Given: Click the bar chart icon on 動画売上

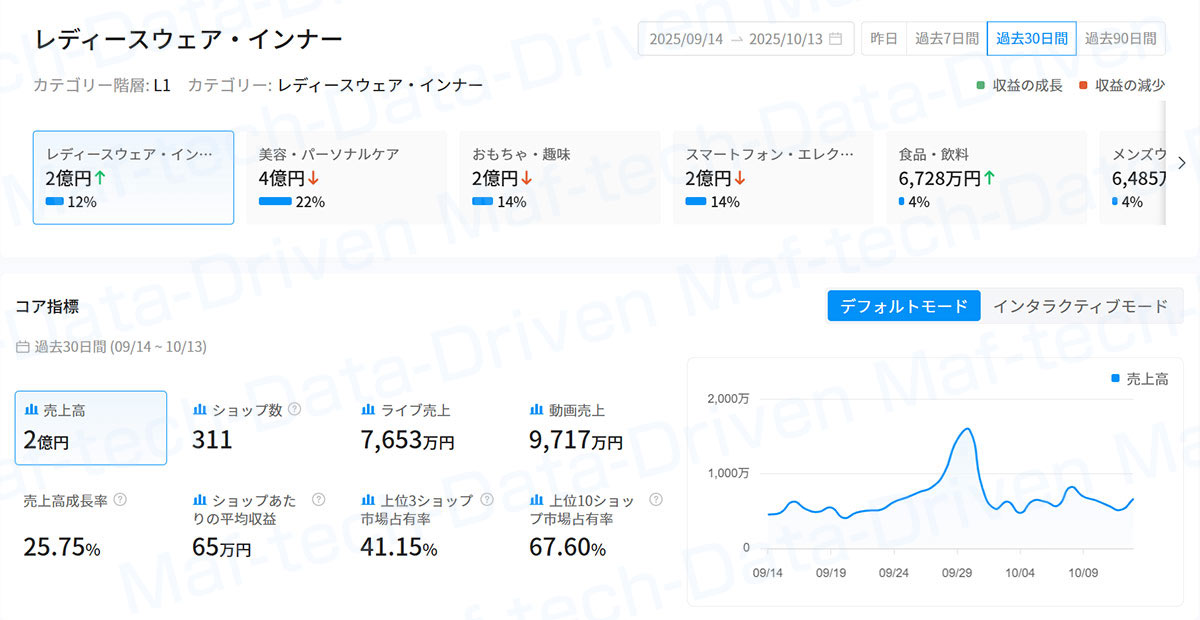Looking at the screenshot, I should point(536,410).
